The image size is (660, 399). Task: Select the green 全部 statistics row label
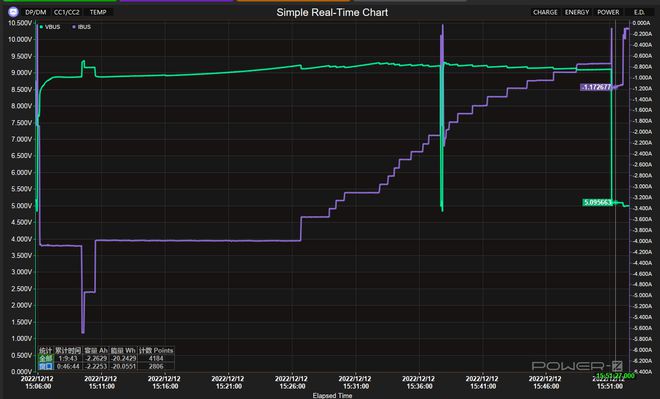pos(45,358)
